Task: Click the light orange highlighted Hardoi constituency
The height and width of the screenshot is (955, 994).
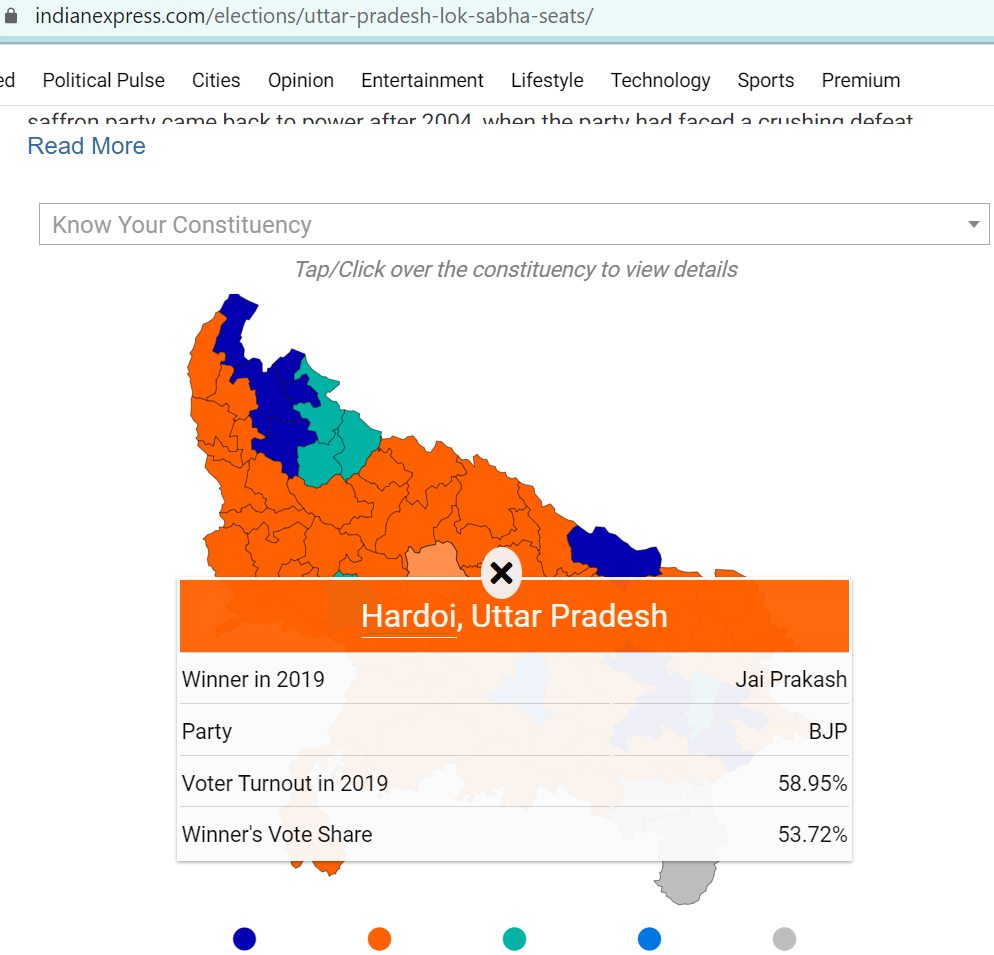Action: [432, 561]
